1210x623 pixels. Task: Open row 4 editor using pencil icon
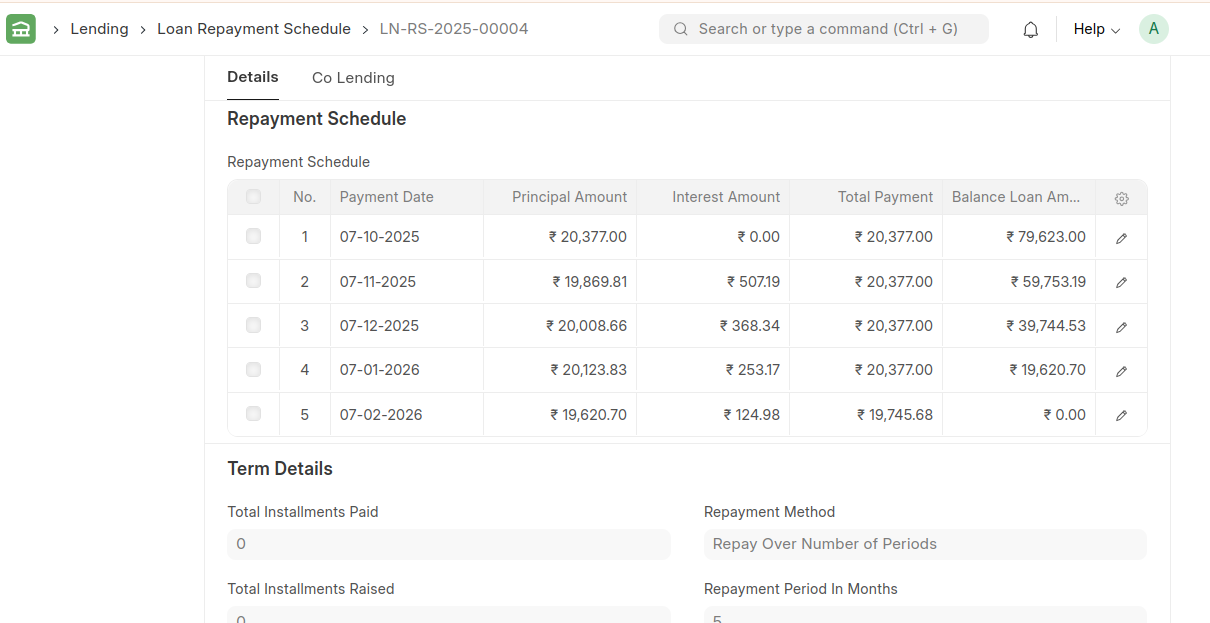(1121, 371)
